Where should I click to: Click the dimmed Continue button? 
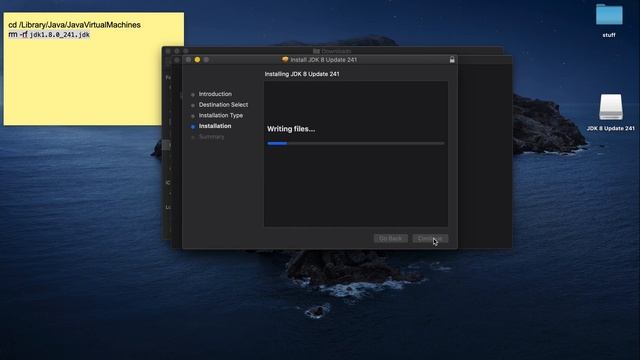[430, 238]
